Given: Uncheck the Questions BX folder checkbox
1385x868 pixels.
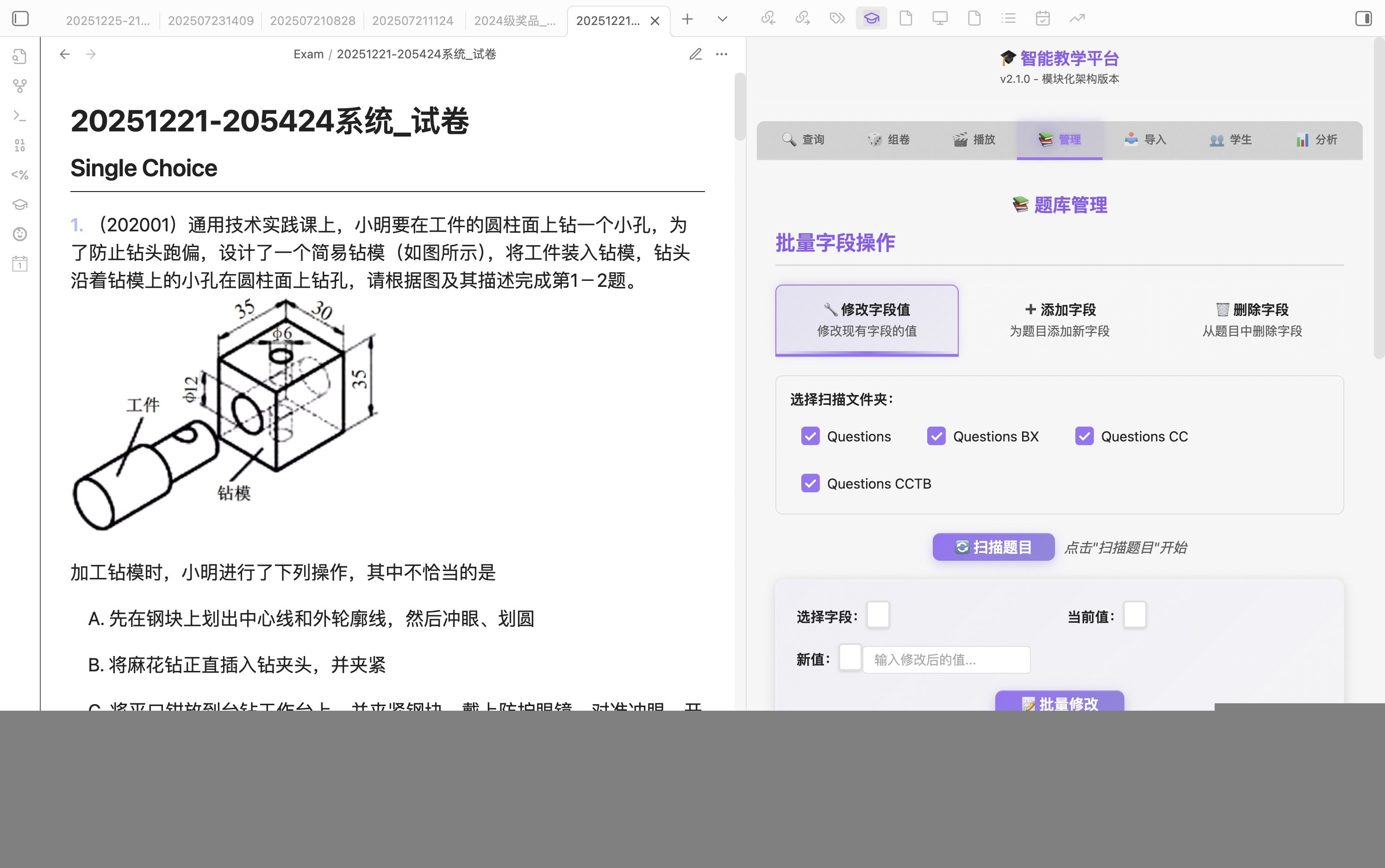Looking at the screenshot, I should point(936,436).
